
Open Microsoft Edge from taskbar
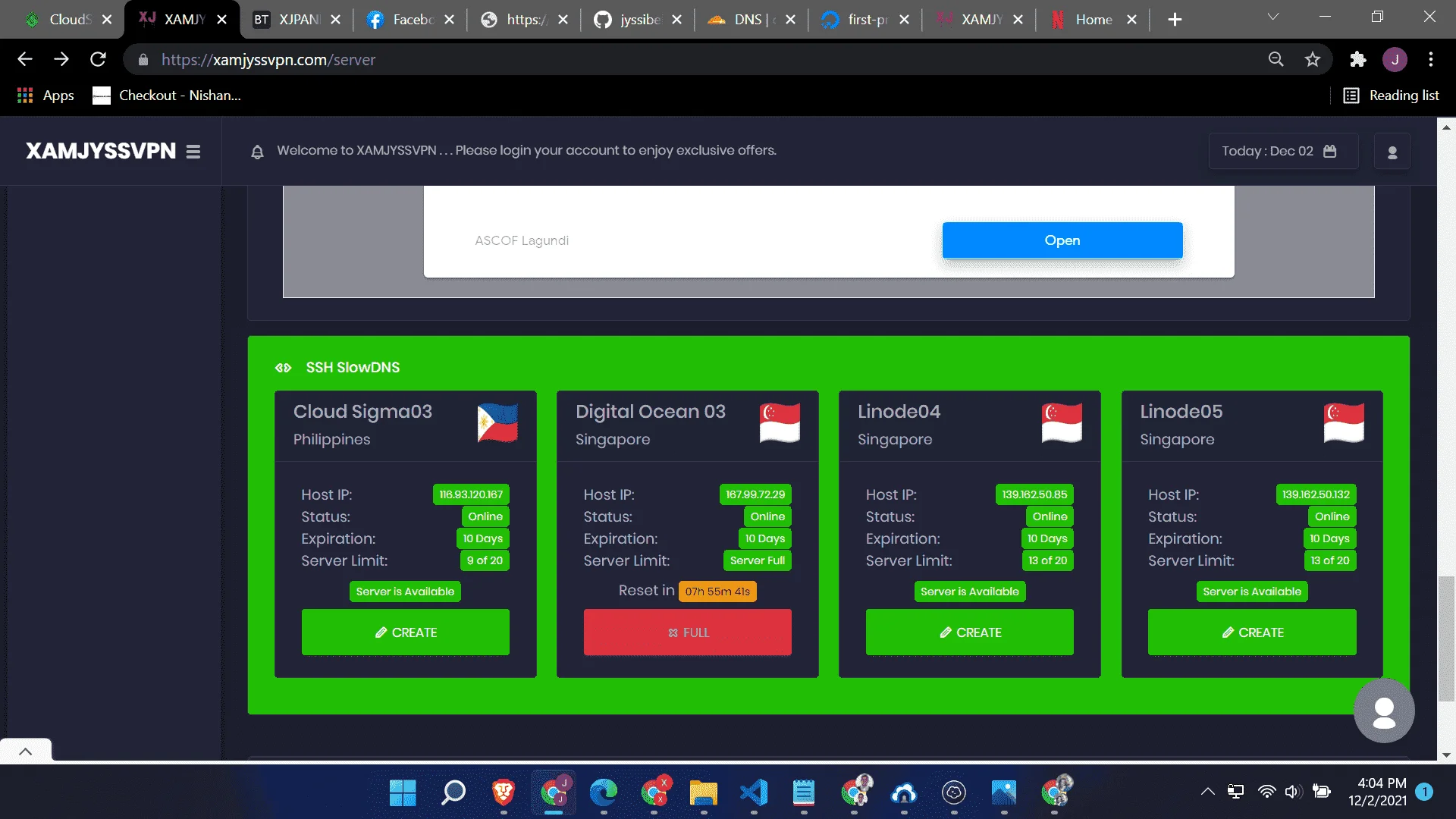pyautogui.click(x=604, y=793)
